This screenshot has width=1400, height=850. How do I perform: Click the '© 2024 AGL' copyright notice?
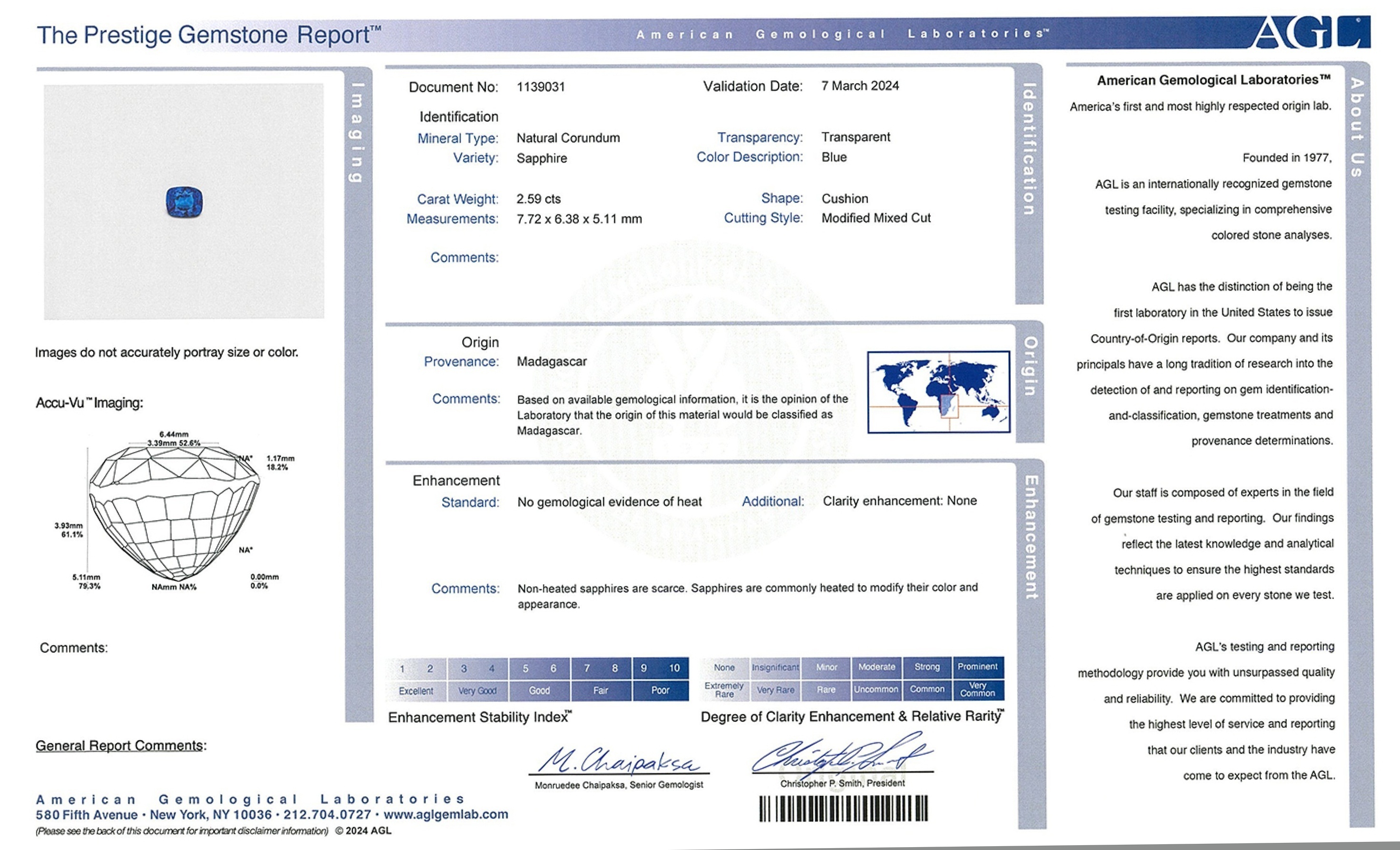[x=364, y=831]
